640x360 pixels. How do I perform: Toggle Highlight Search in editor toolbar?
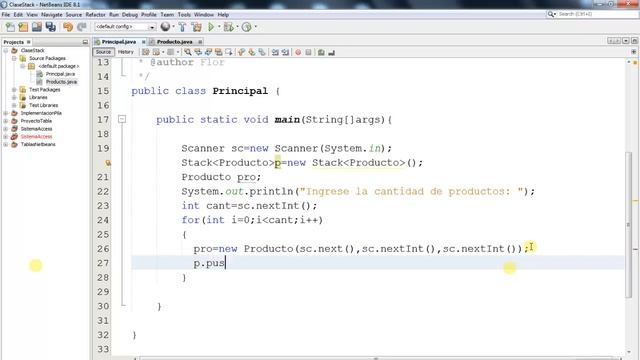218,52
